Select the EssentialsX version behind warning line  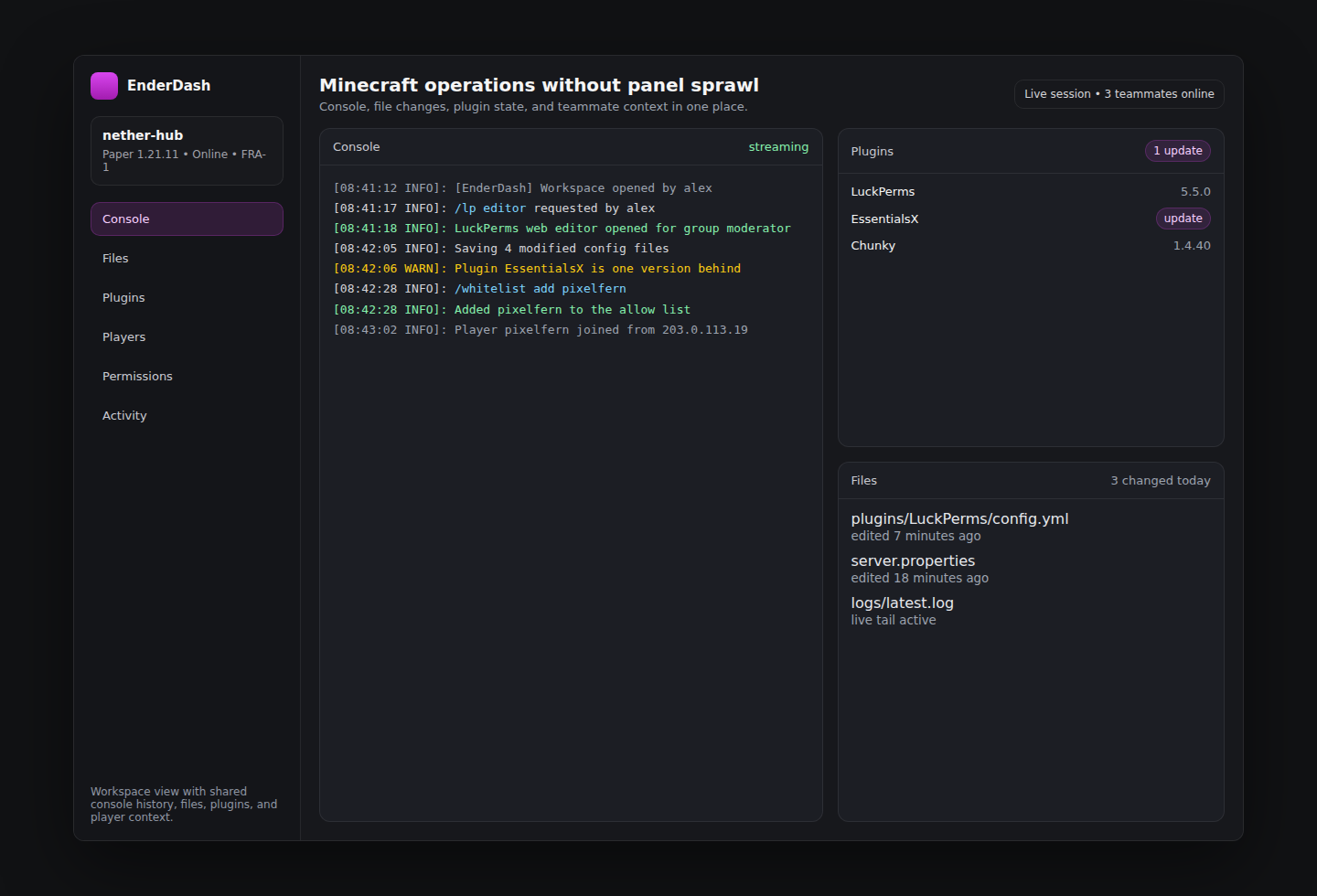537,269
